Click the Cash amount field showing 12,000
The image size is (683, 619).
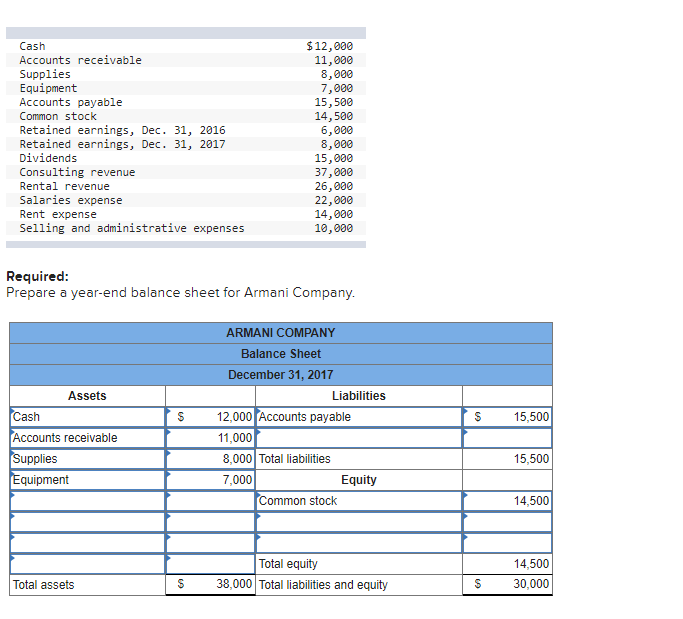[210, 417]
